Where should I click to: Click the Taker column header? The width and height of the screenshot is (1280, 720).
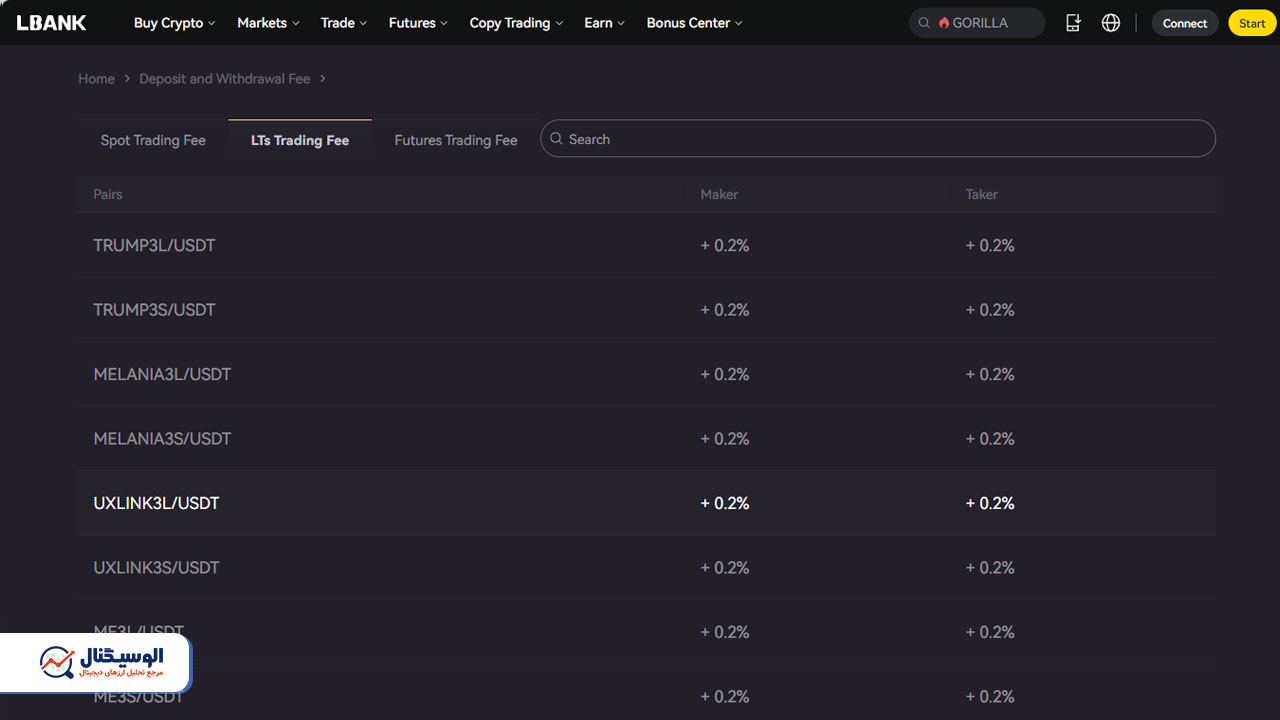click(x=982, y=194)
